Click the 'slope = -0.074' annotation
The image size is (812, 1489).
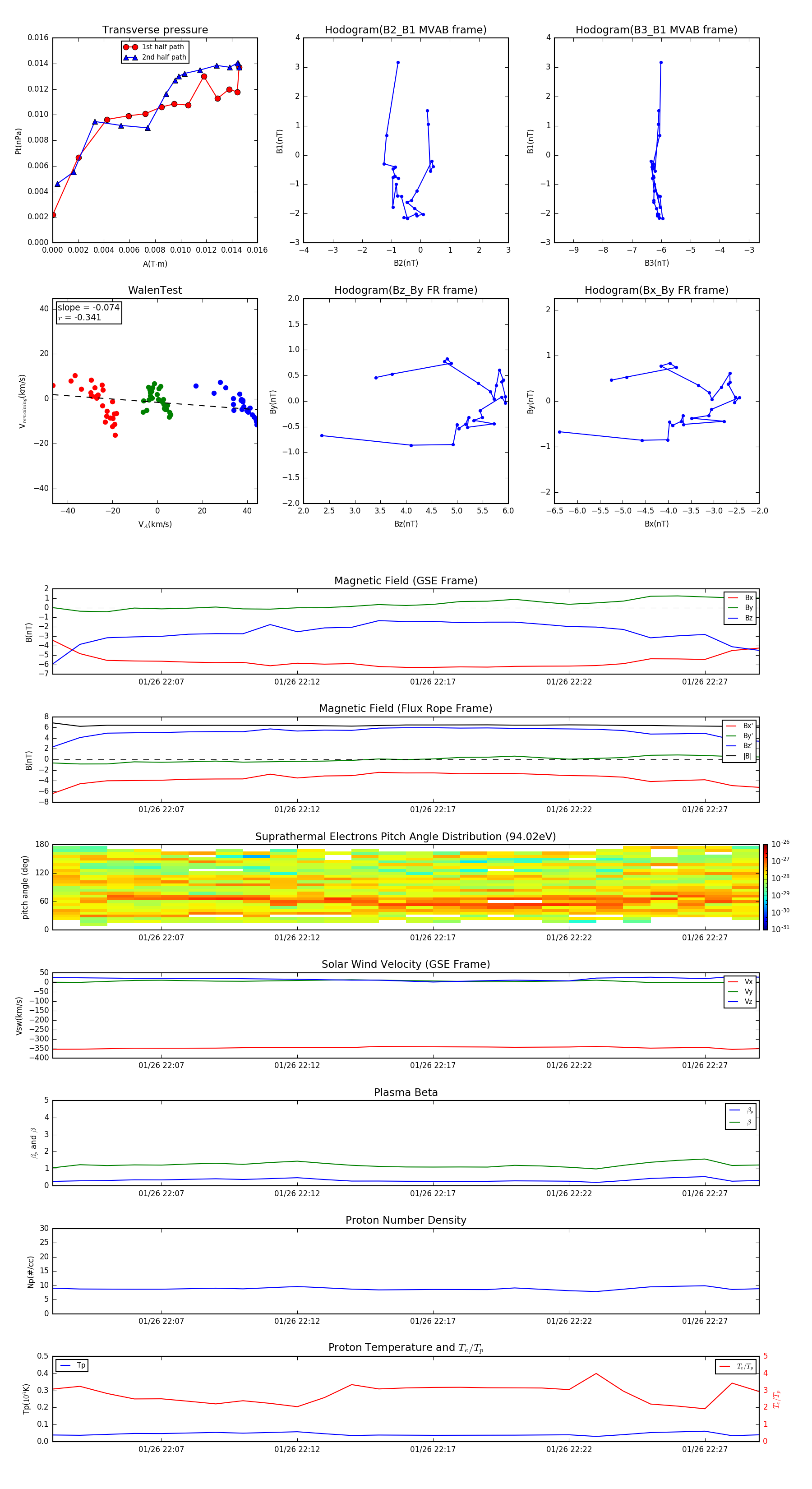point(88,308)
